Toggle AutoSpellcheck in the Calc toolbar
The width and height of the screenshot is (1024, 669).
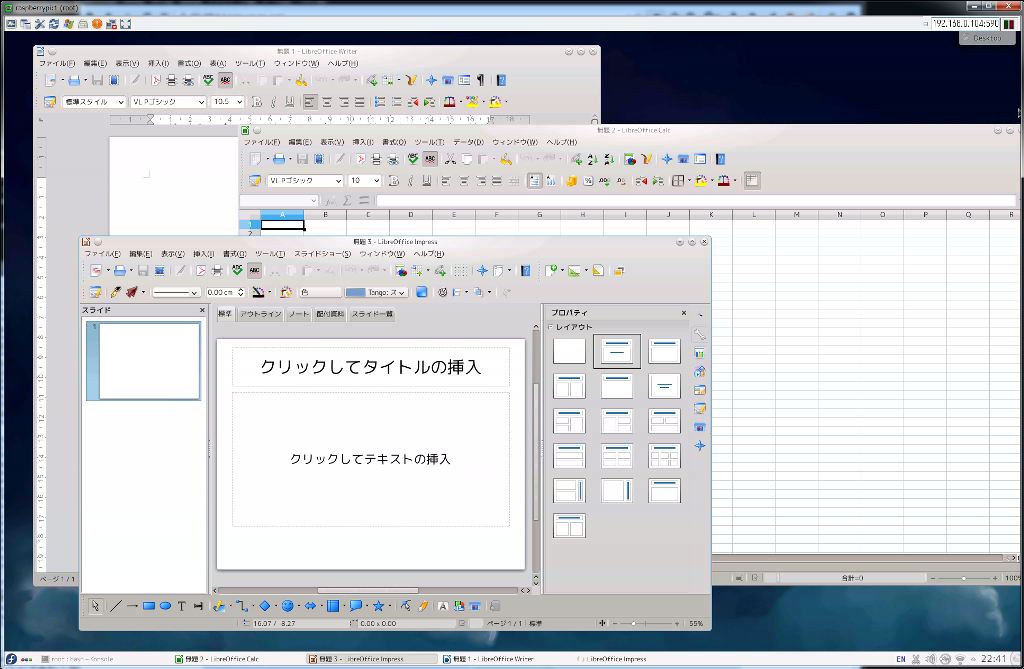click(x=430, y=159)
